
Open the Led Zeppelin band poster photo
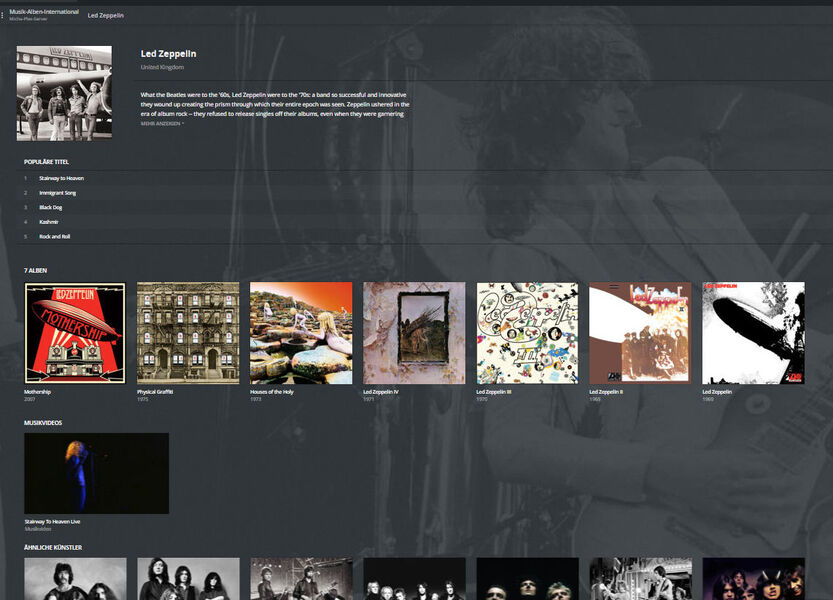click(64, 93)
